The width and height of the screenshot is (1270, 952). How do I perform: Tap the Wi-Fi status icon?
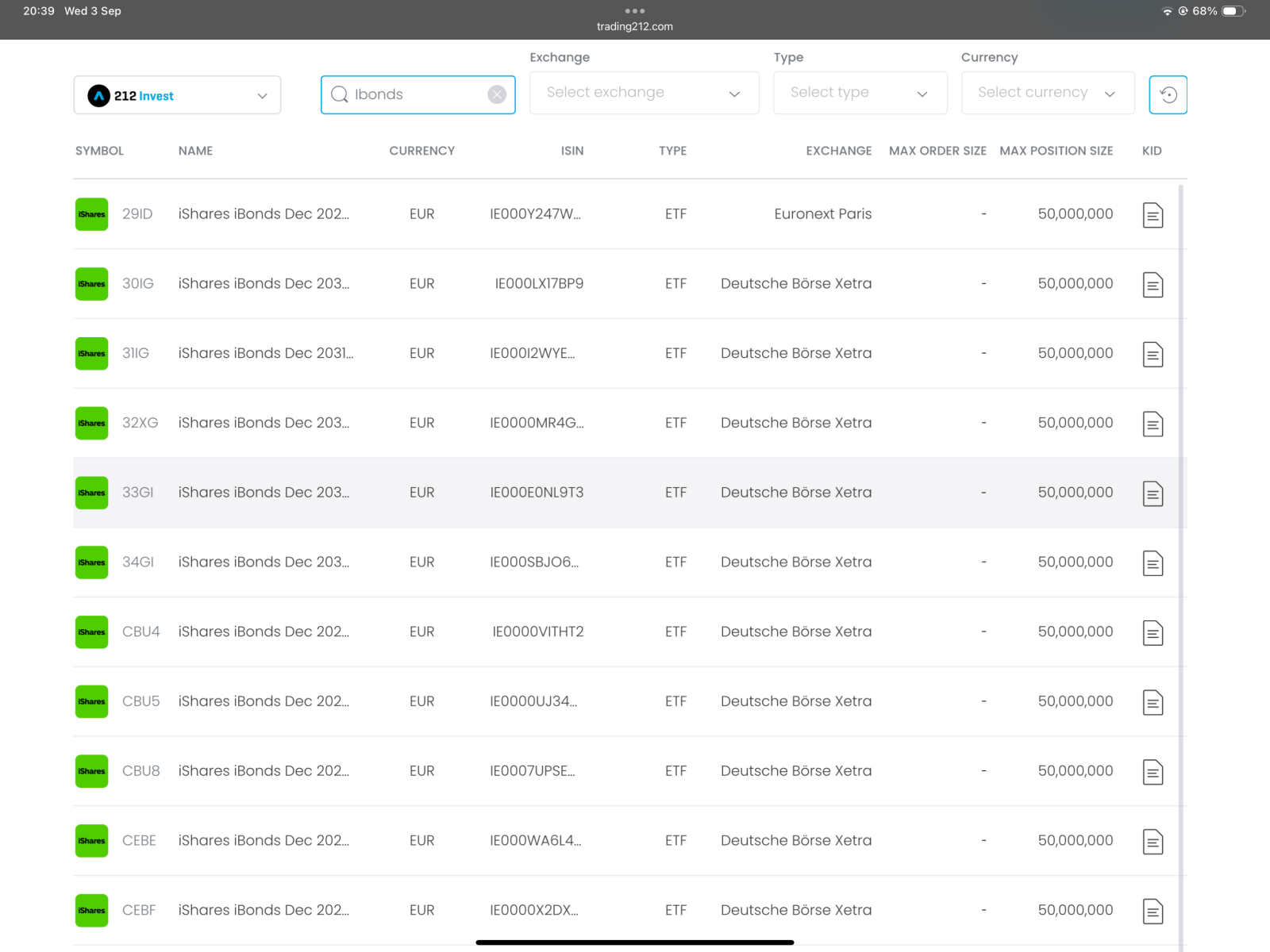pyautogui.click(x=1167, y=11)
